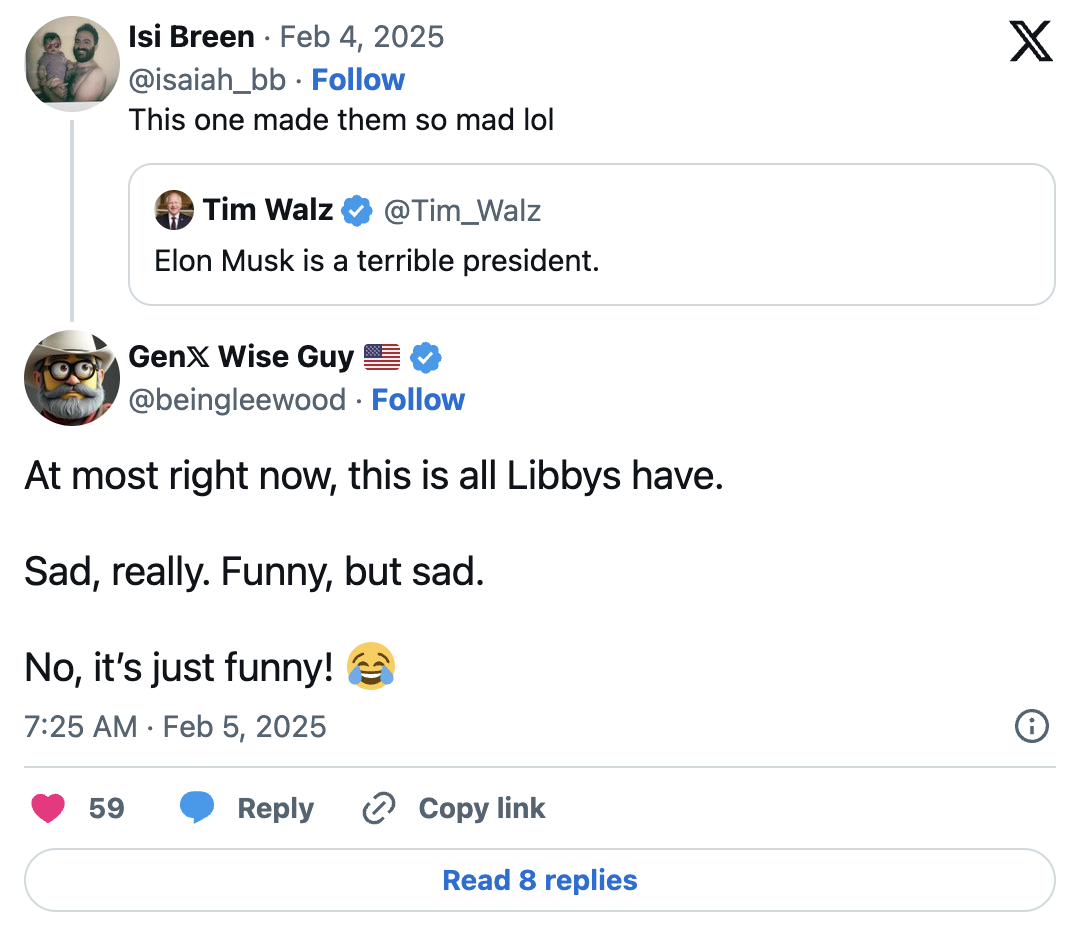Like the tweet with heart icon
The height and width of the screenshot is (938, 1081).
(x=48, y=808)
